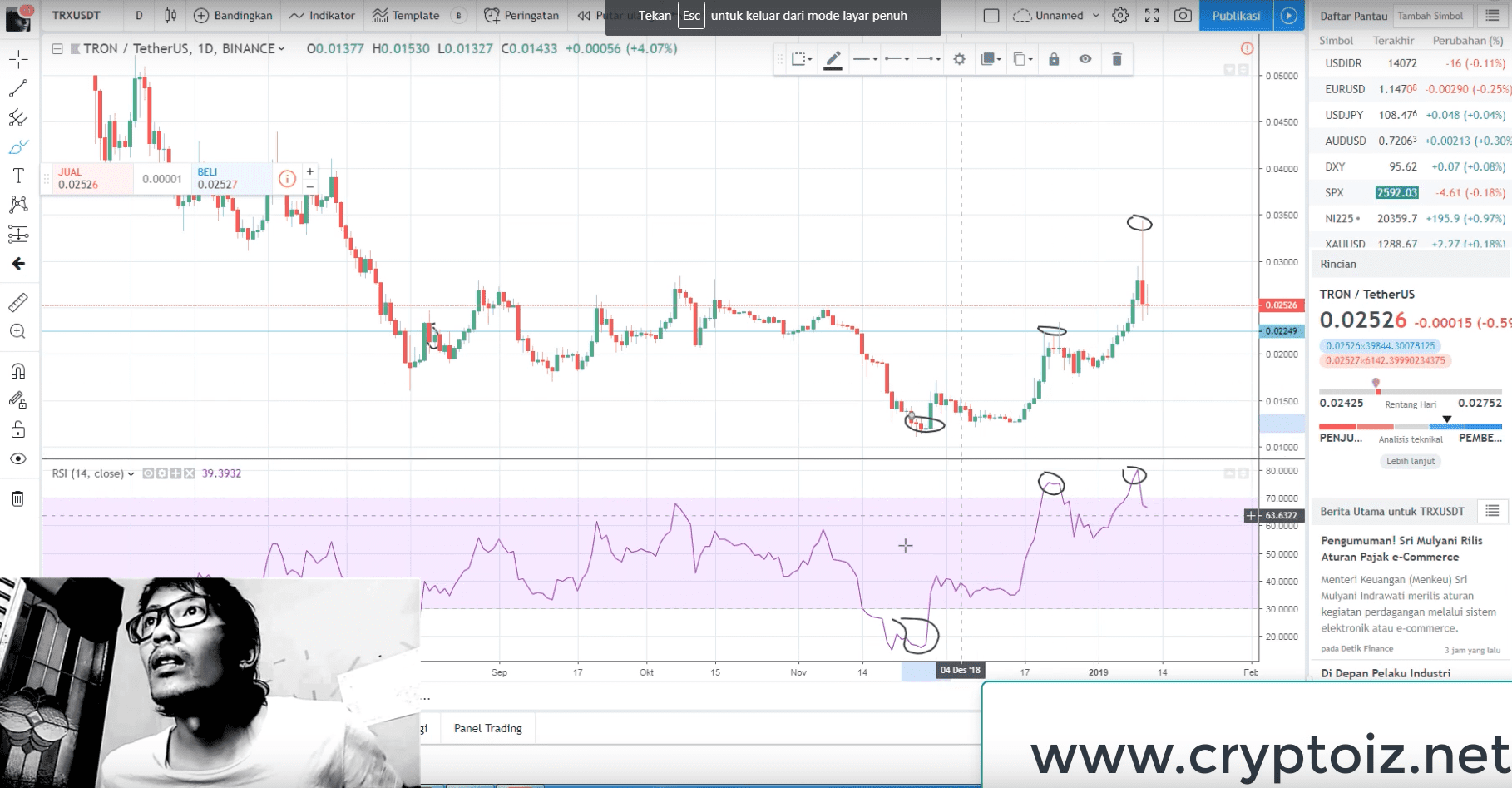Select the ruler measure tool
This screenshot has width=1512, height=788.
point(18,302)
